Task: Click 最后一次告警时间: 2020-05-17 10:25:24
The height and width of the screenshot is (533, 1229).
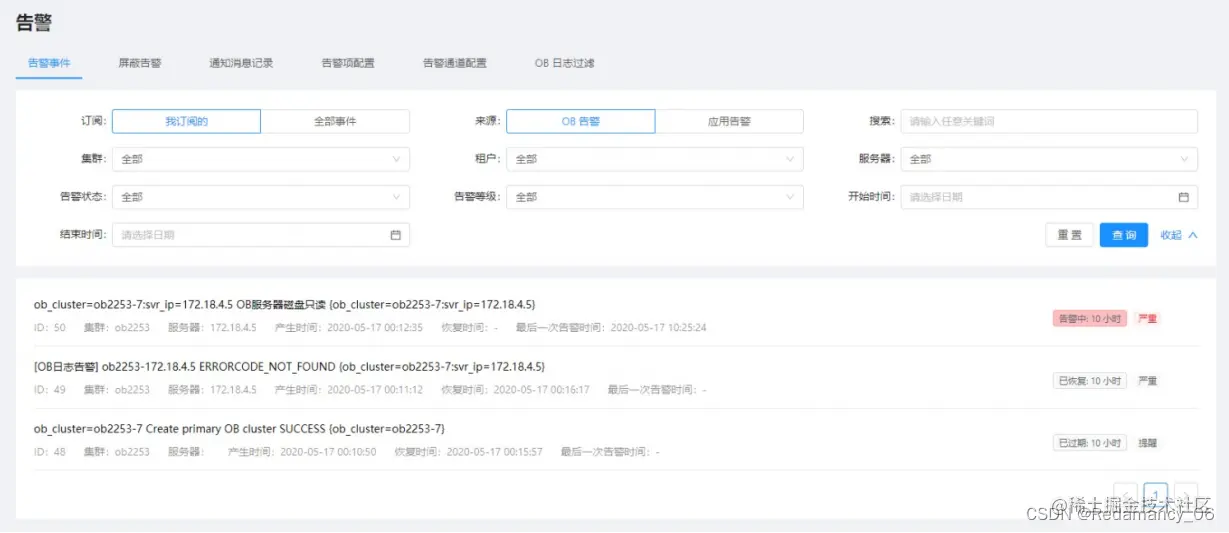Action: click(611, 327)
